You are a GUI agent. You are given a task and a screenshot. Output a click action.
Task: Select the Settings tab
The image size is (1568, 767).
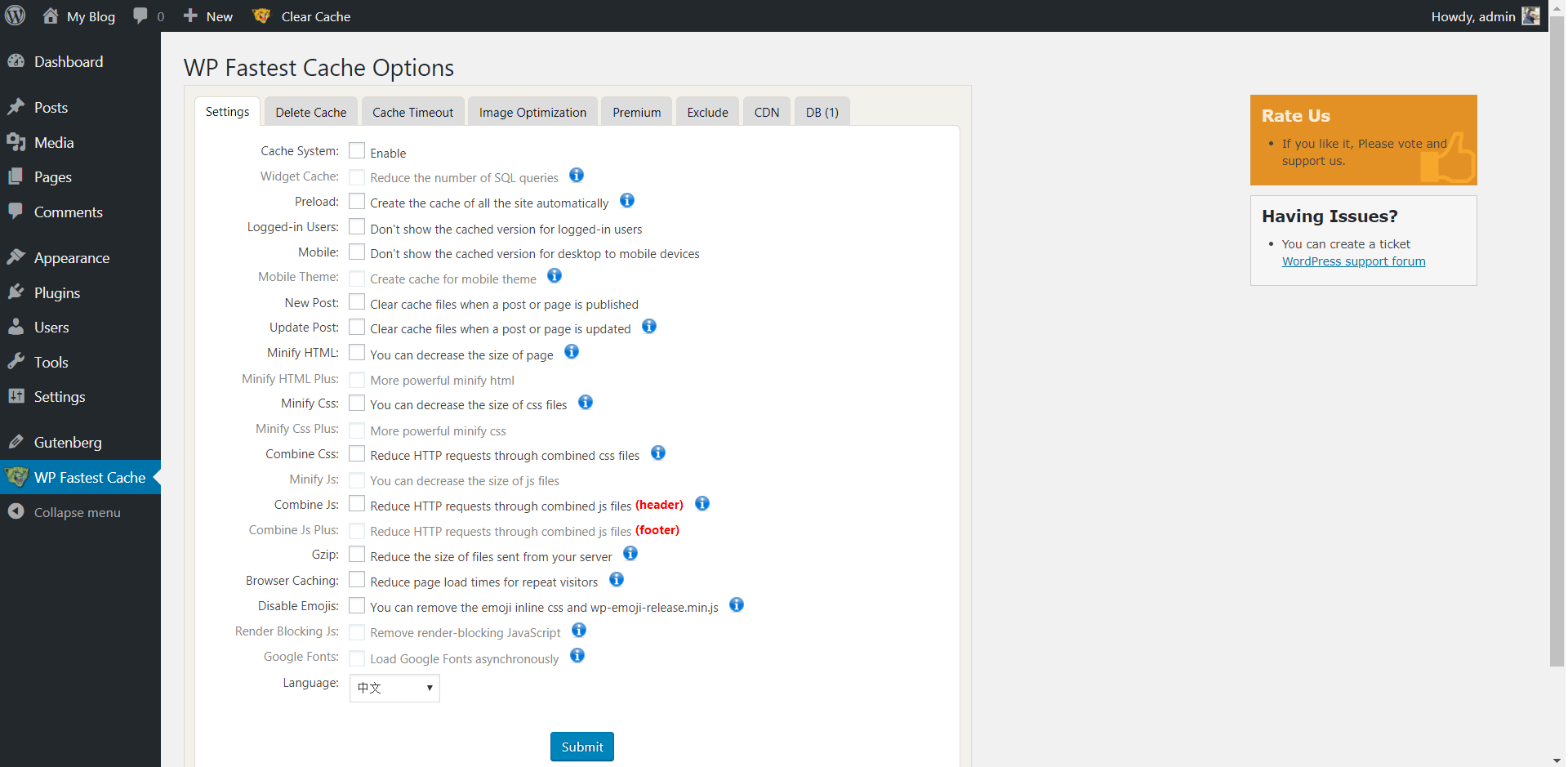click(228, 112)
